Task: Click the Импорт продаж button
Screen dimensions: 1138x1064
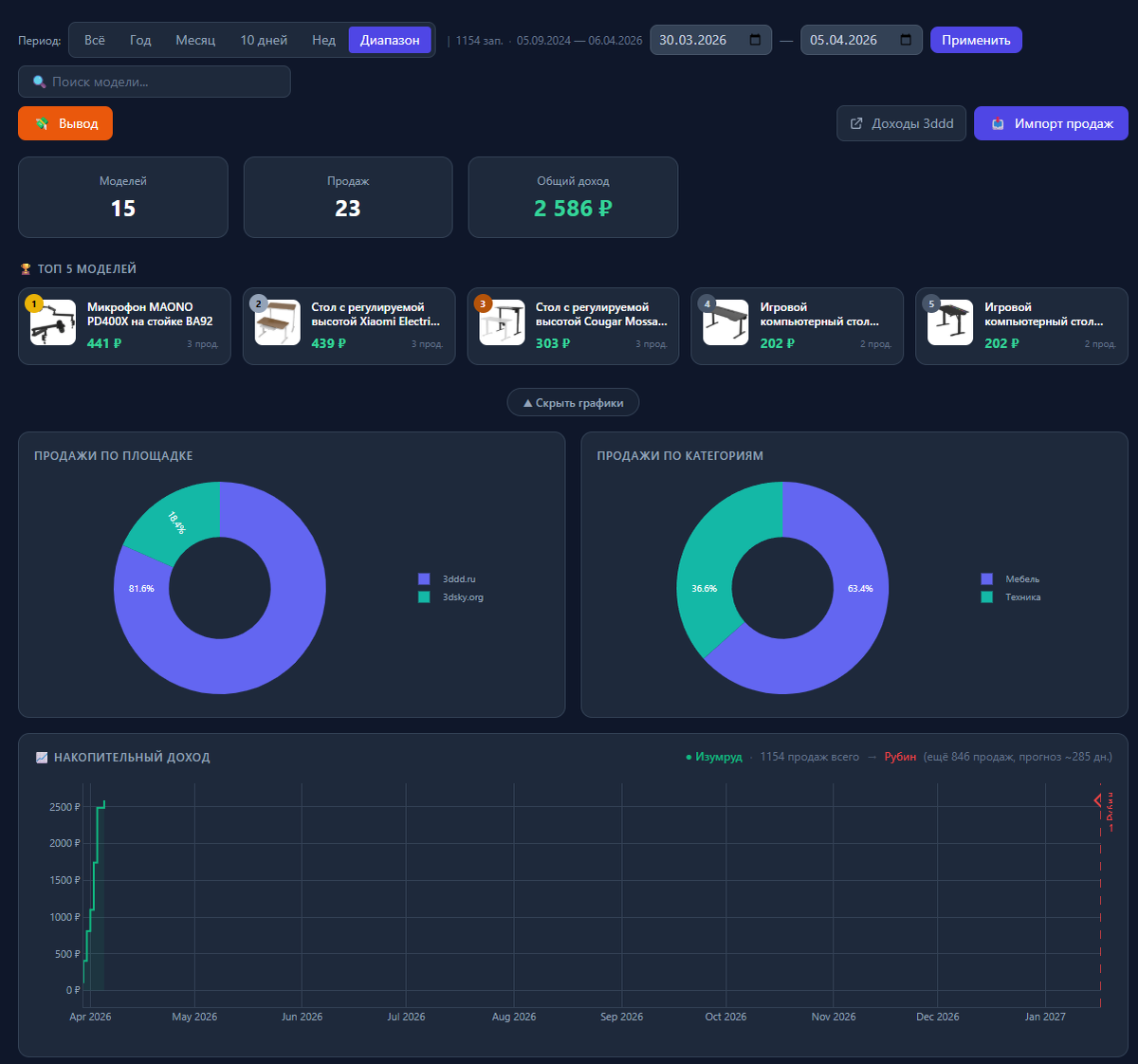Action: 1051,123
